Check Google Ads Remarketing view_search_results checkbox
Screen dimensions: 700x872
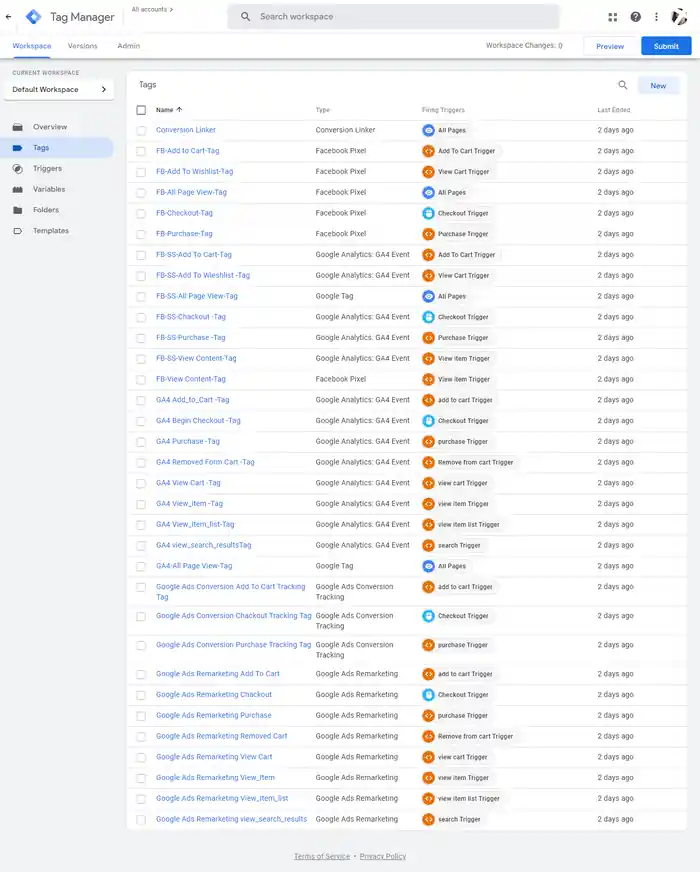(x=141, y=819)
